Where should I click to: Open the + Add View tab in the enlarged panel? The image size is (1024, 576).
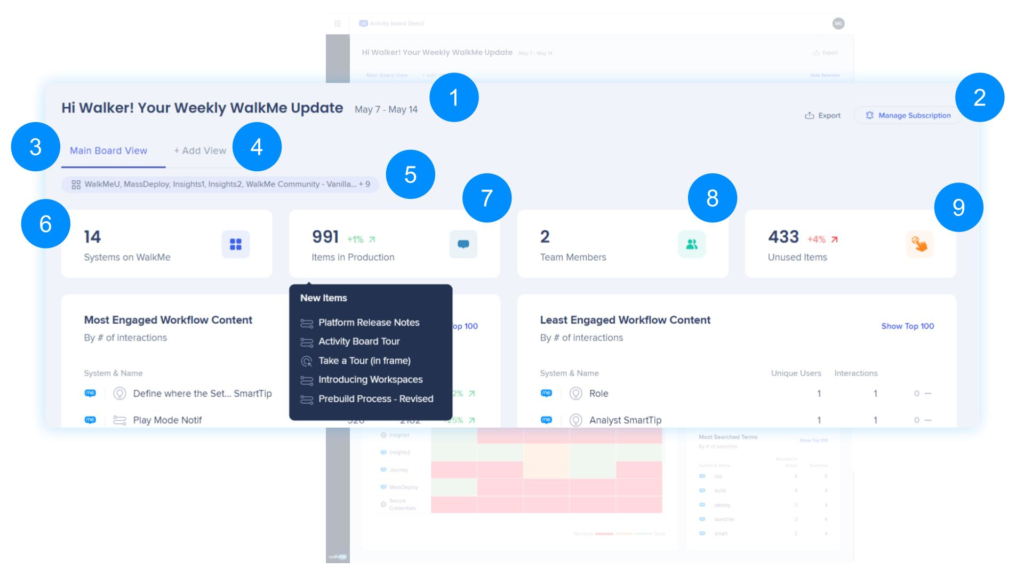pos(200,151)
